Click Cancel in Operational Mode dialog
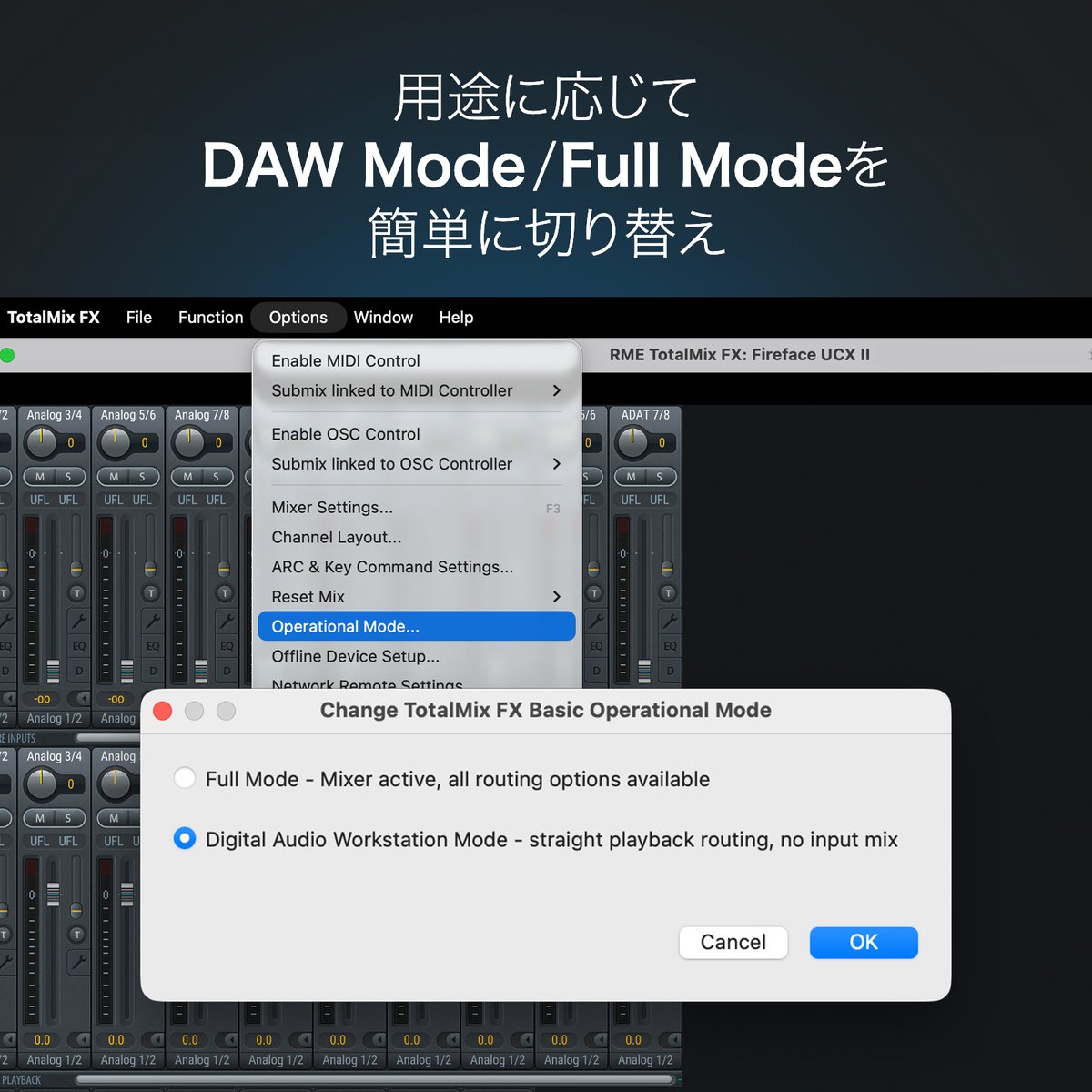Image resolution: width=1092 pixels, height=1092 pixels. tap(733, 943)
